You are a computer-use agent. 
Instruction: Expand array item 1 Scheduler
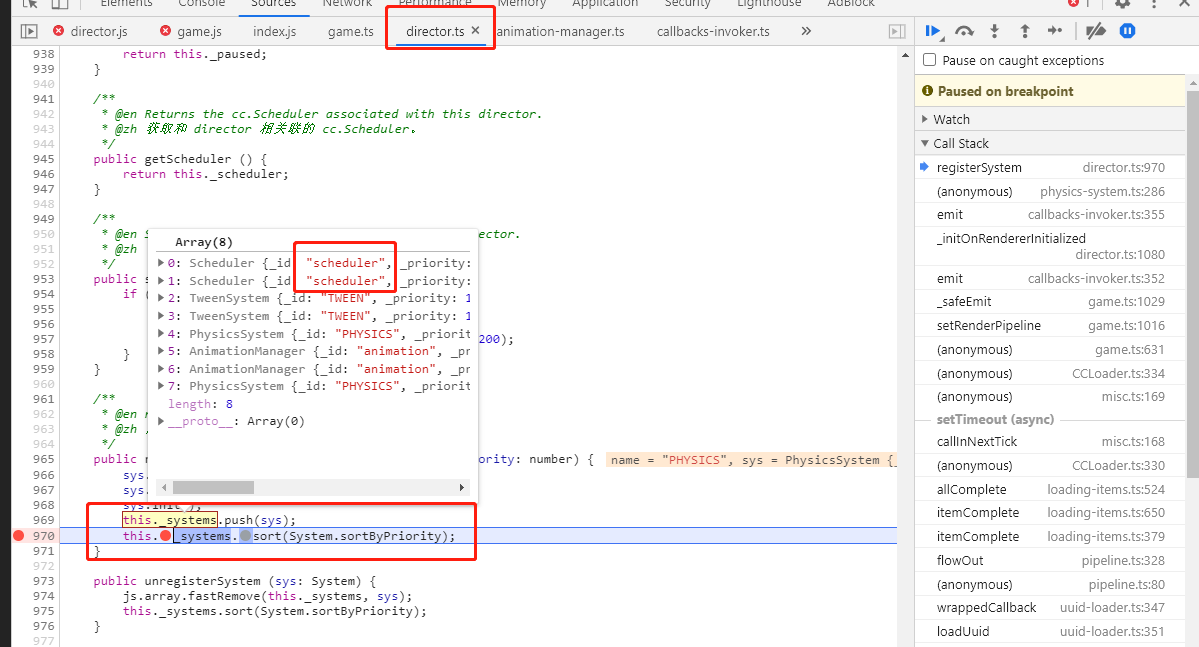pyautogui.click(x=161, y=281)
